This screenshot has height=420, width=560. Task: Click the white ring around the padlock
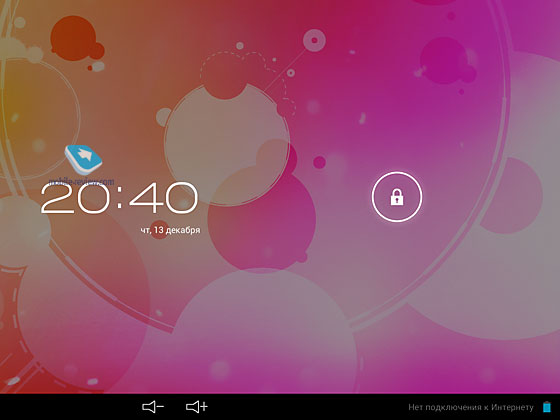[397, 197]
